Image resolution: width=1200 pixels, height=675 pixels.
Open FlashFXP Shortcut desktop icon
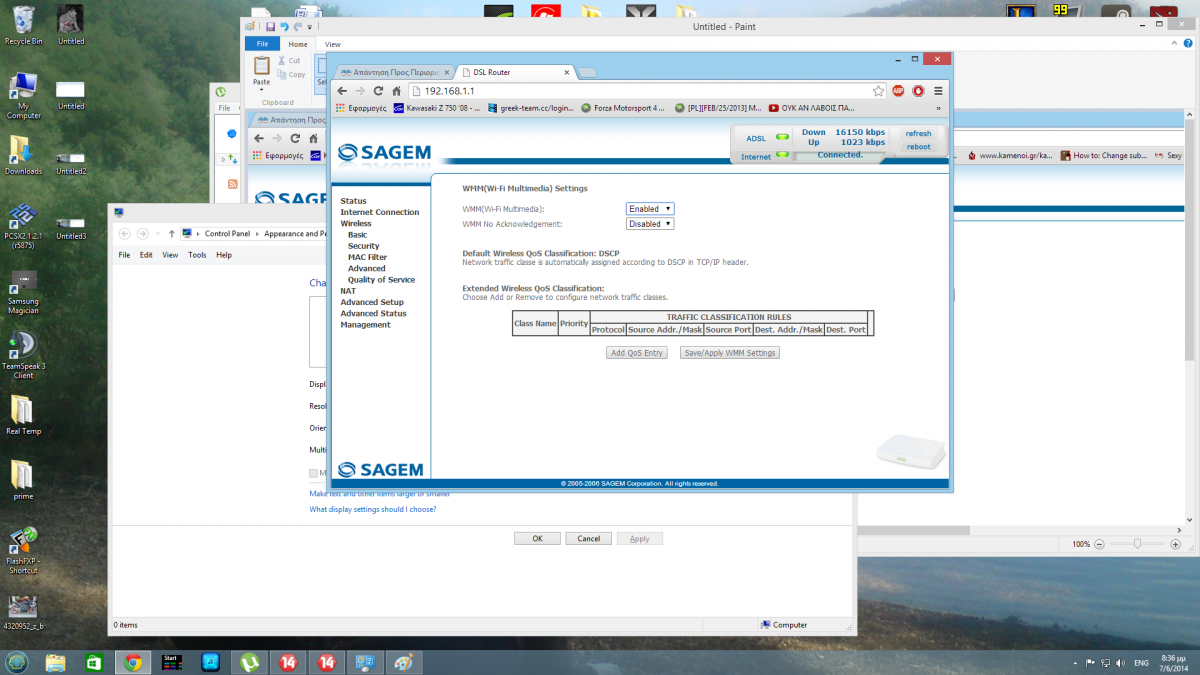pyautogui.click(x=23, y=551)
